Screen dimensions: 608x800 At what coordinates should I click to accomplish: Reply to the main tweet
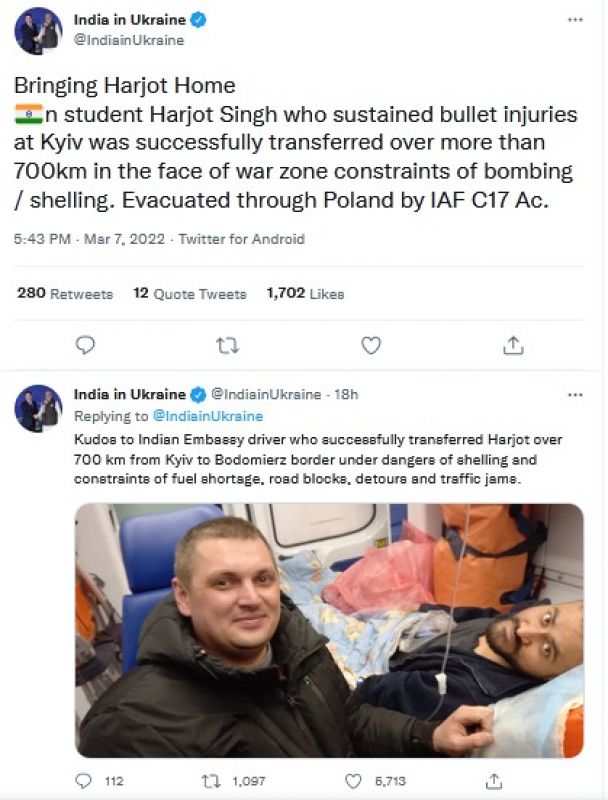coord(86,345)
